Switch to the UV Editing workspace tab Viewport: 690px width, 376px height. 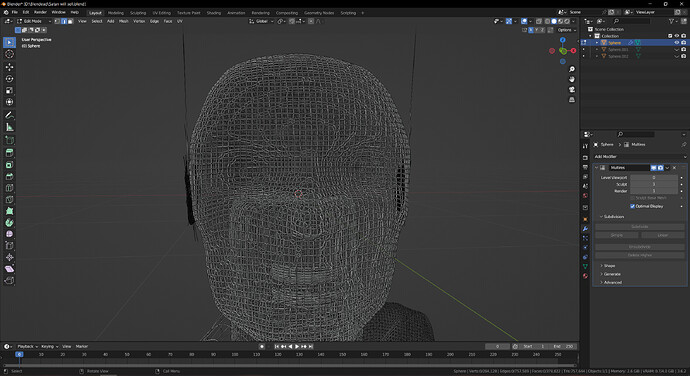161,13
